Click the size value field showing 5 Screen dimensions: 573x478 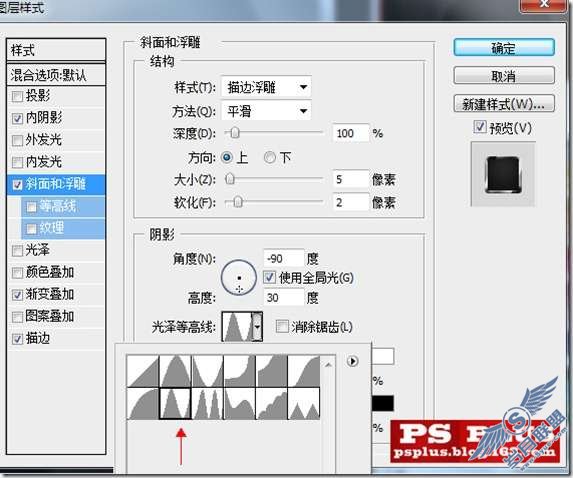coord(351,179)
